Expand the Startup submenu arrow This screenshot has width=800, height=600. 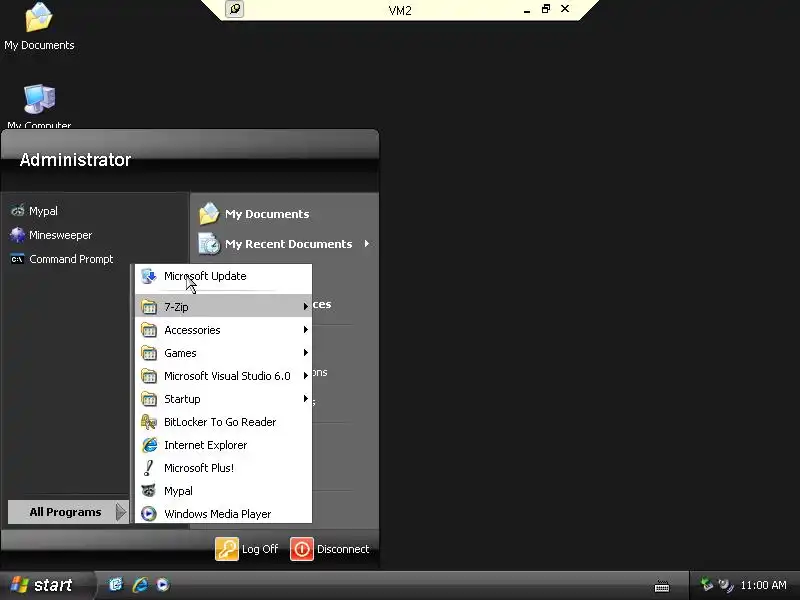[305, 399]
